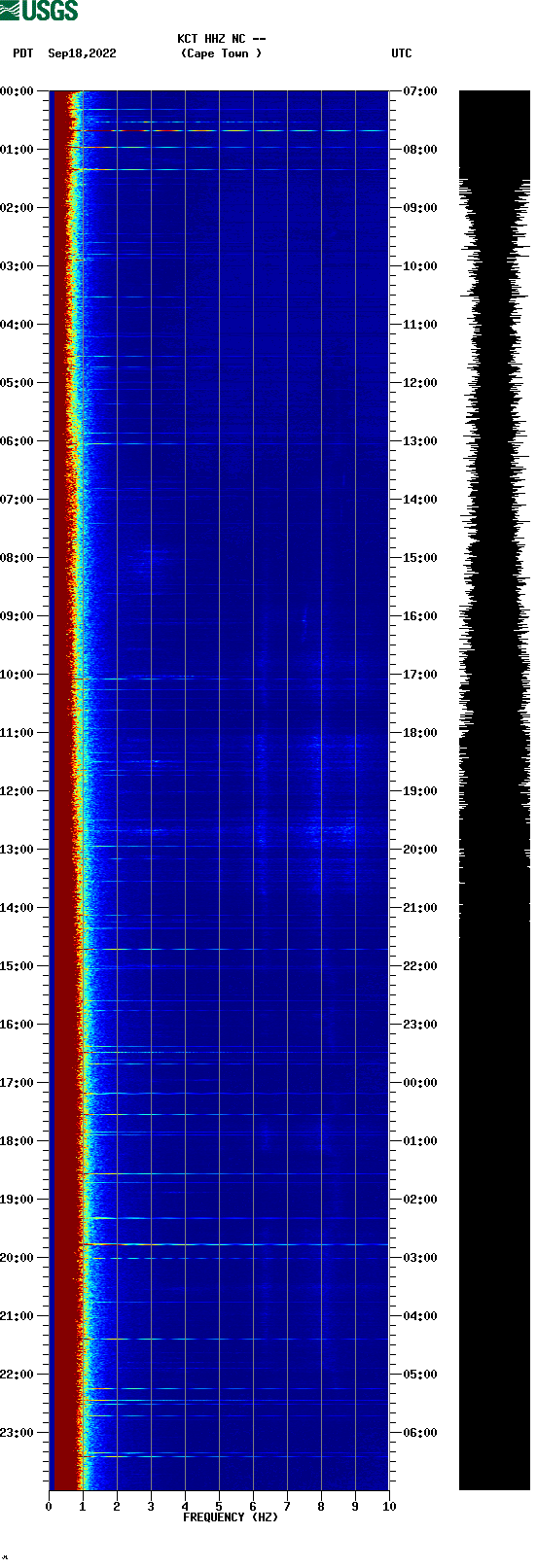Click frequency axis tick 8

click(x=321, y=1507)
